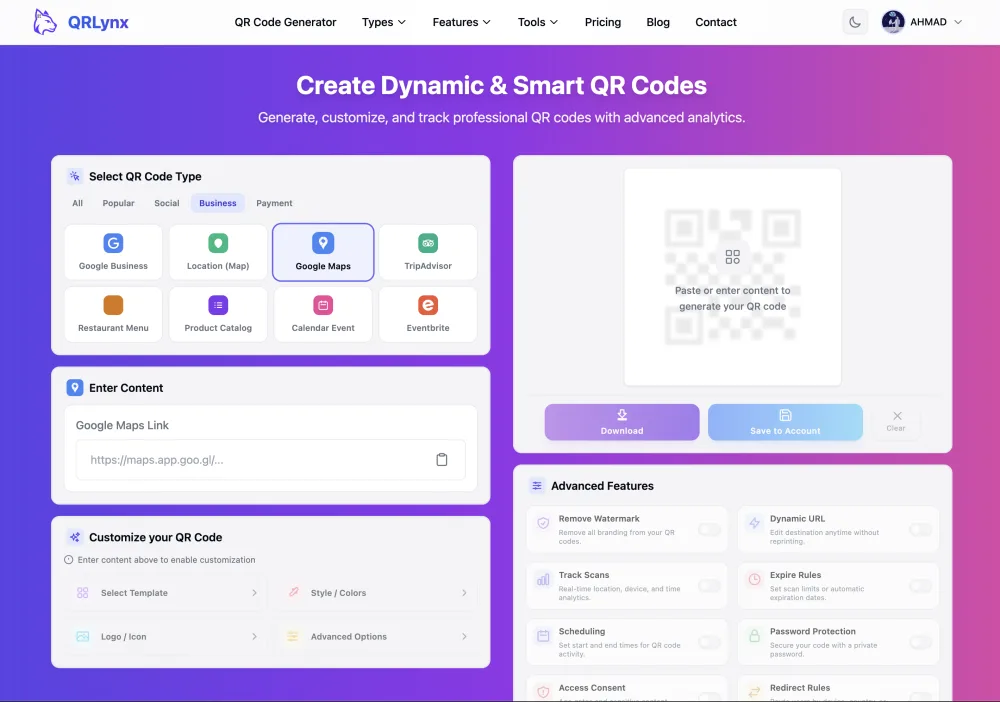Switch to the All tab

pyautogui.click(x=78, y=203)
